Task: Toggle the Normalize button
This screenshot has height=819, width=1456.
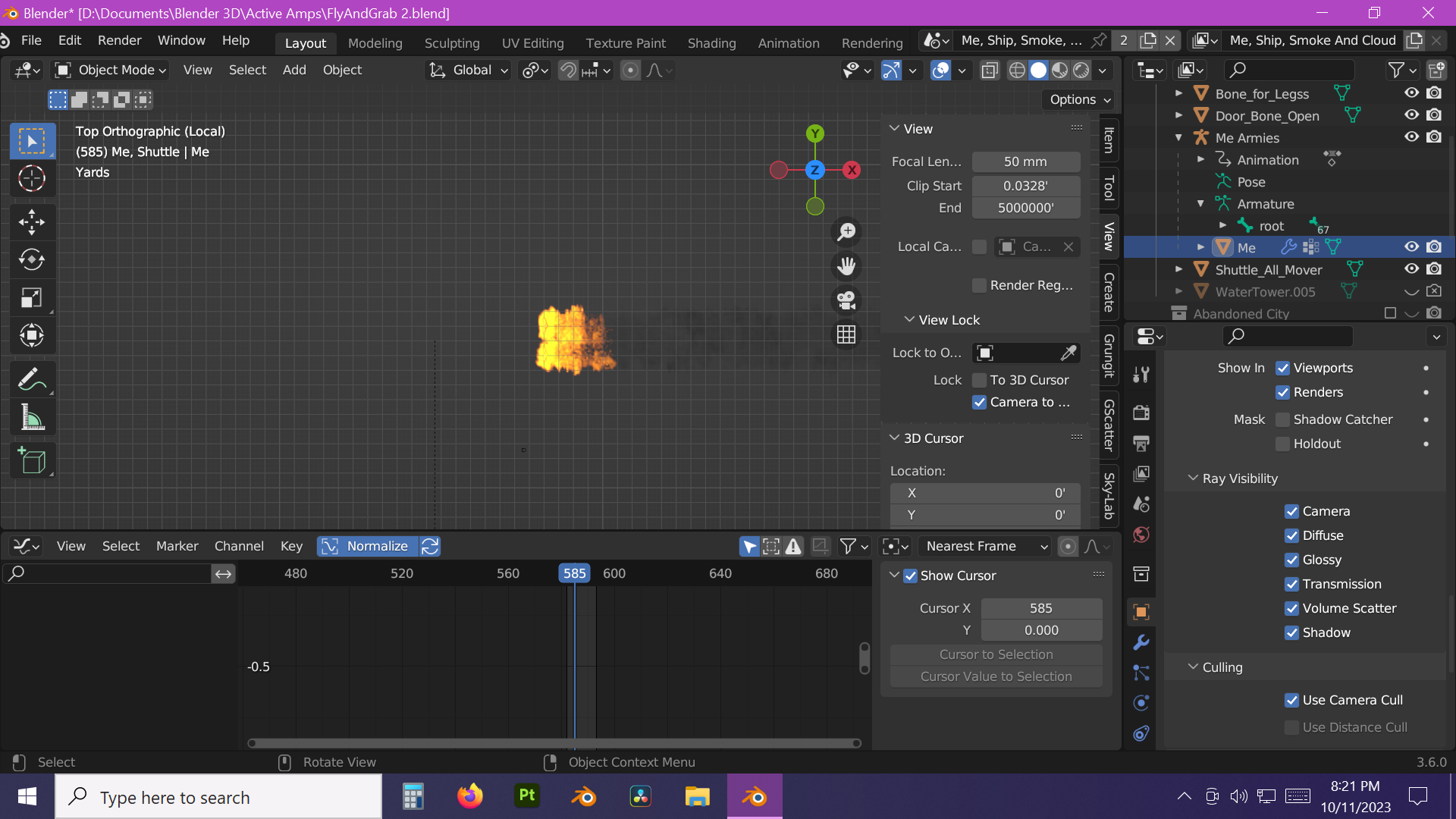Action: (367, 546)
